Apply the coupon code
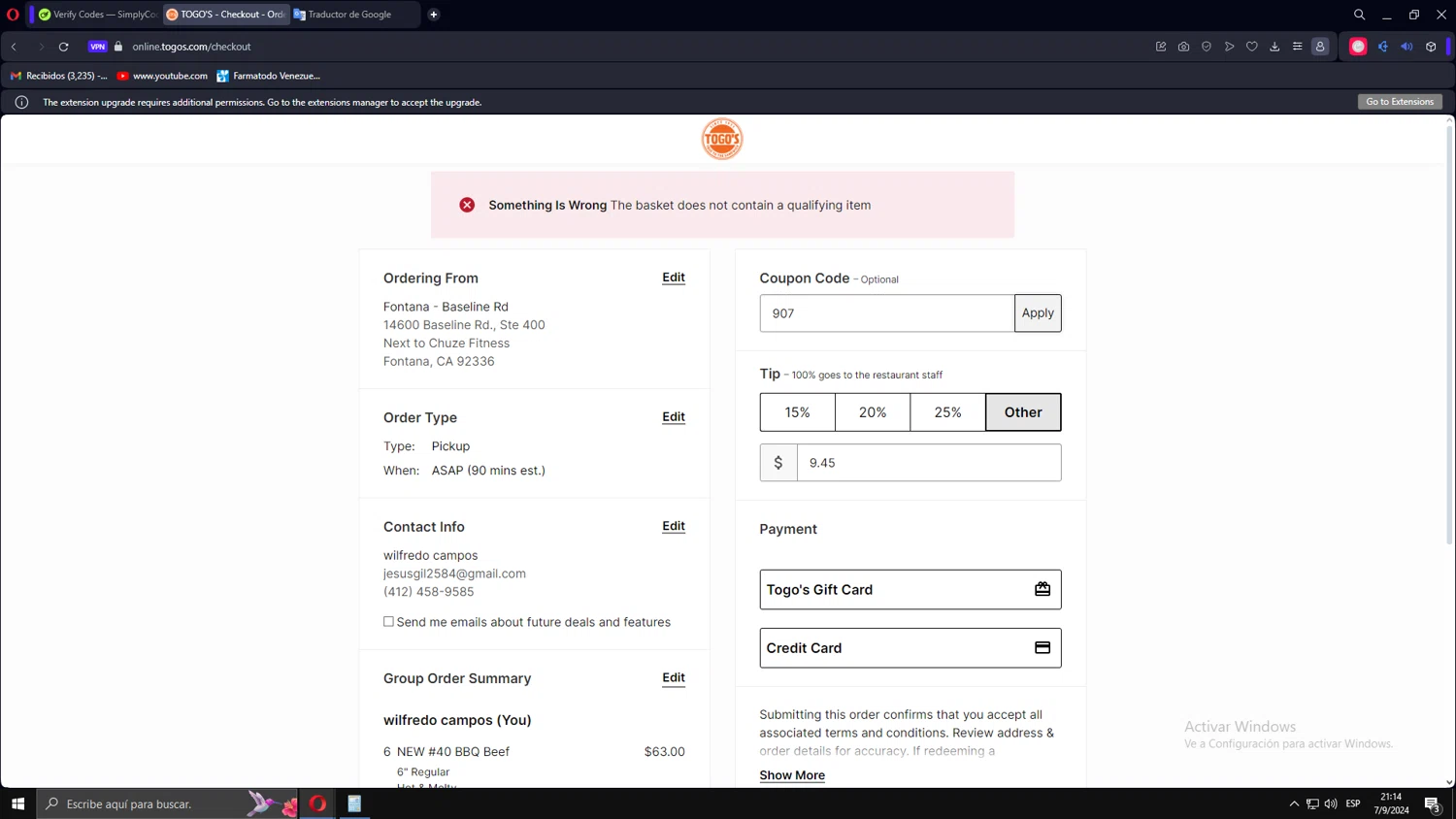 (1038, 313)
